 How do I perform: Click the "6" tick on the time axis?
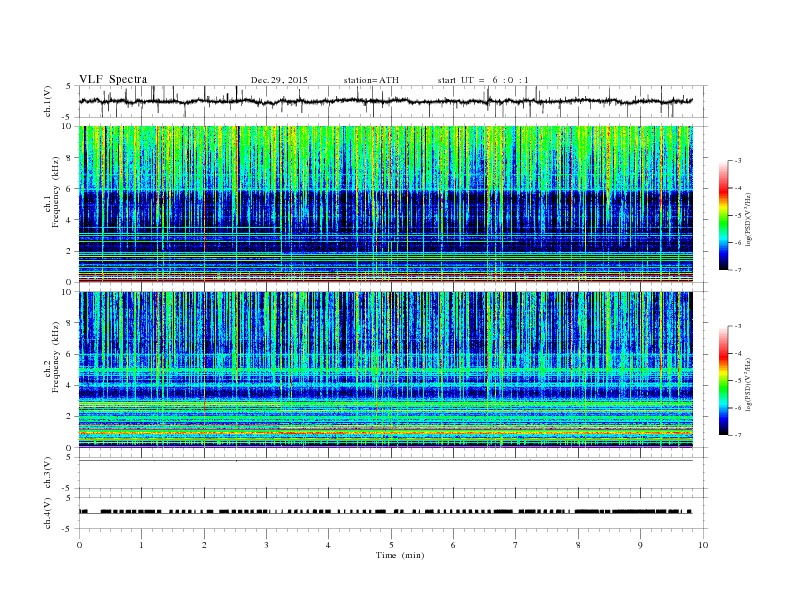[453, 545]
